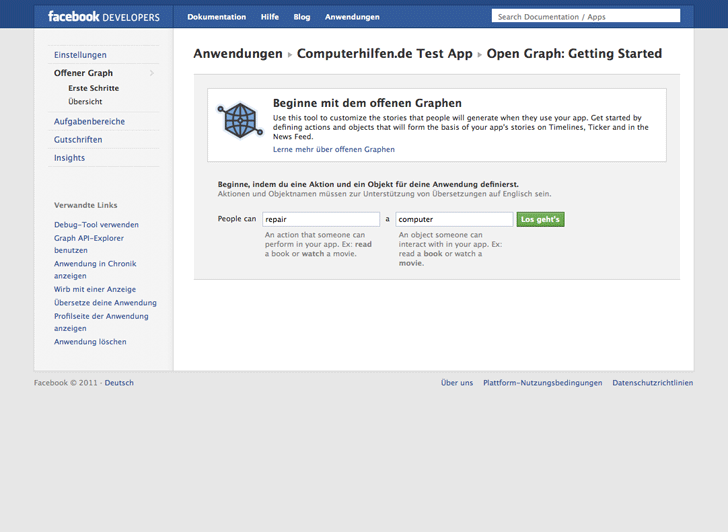Click the 'Open Graph: Getting Started' heading
The width and height of the screenshot is (728, 532).
(574, 53)
